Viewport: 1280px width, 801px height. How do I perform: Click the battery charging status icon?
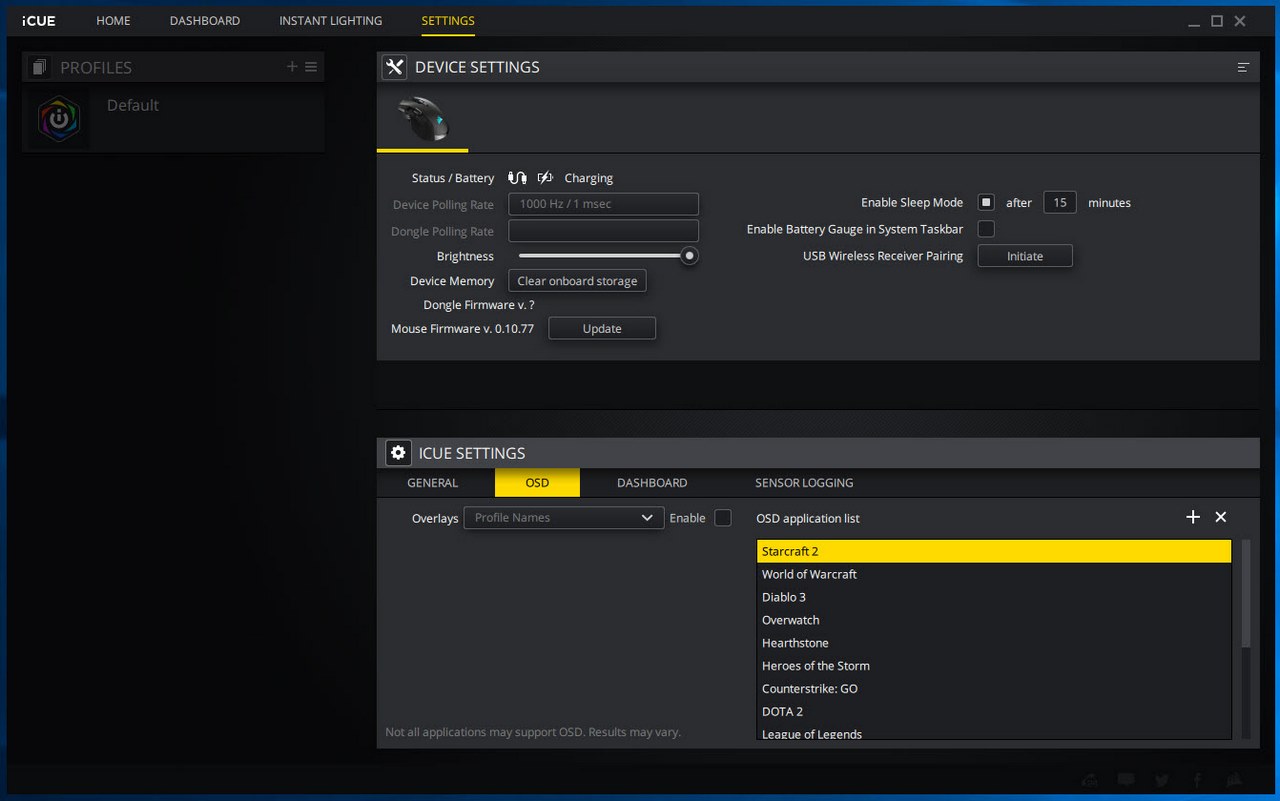[545, 178]
